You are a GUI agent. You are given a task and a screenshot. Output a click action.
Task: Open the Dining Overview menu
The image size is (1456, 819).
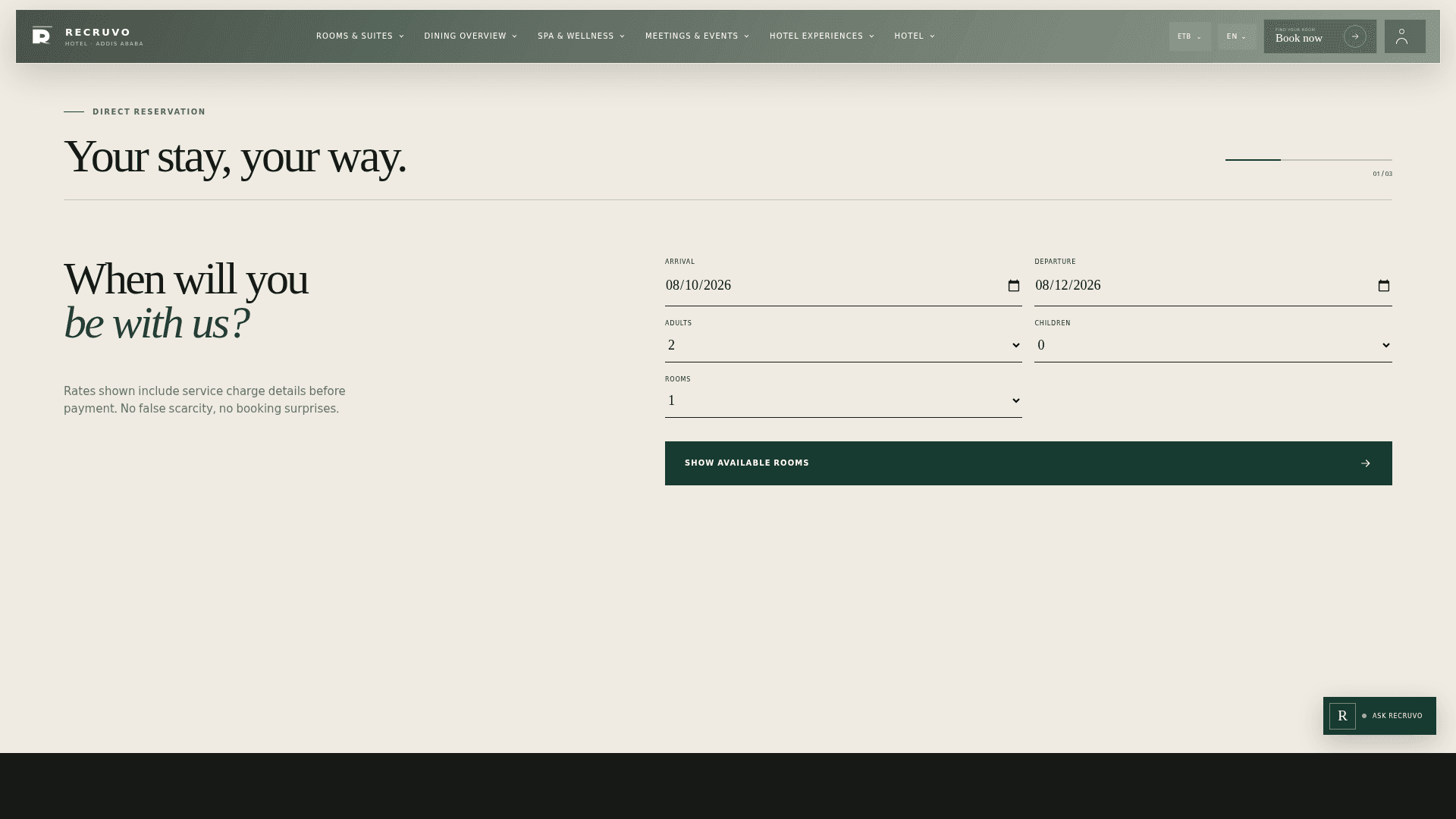point(470,36)
